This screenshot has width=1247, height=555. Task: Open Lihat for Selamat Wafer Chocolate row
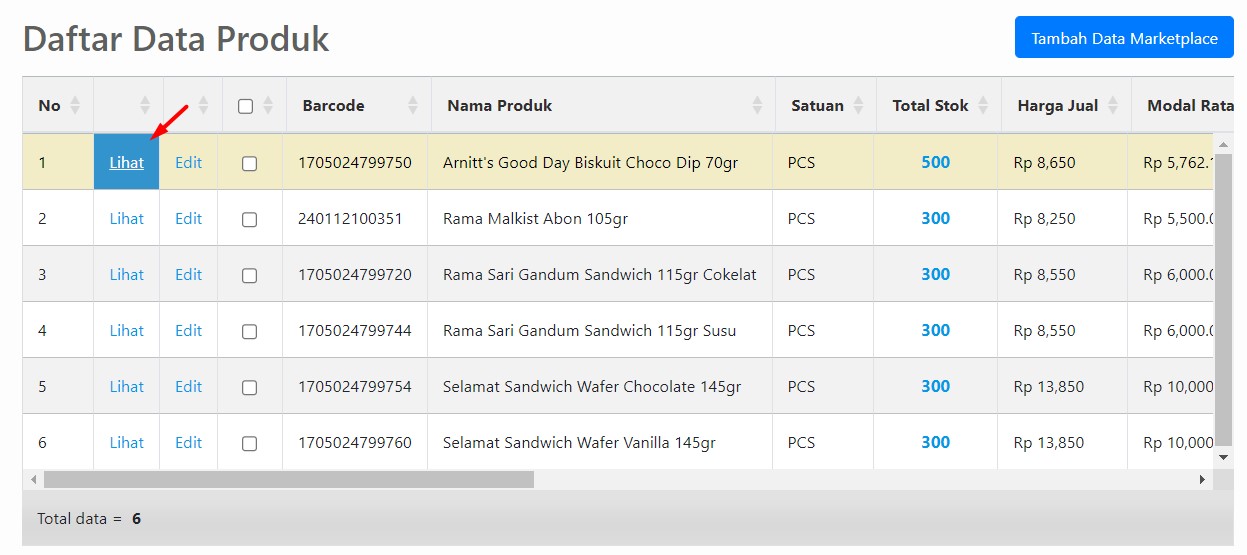point(126,387)
